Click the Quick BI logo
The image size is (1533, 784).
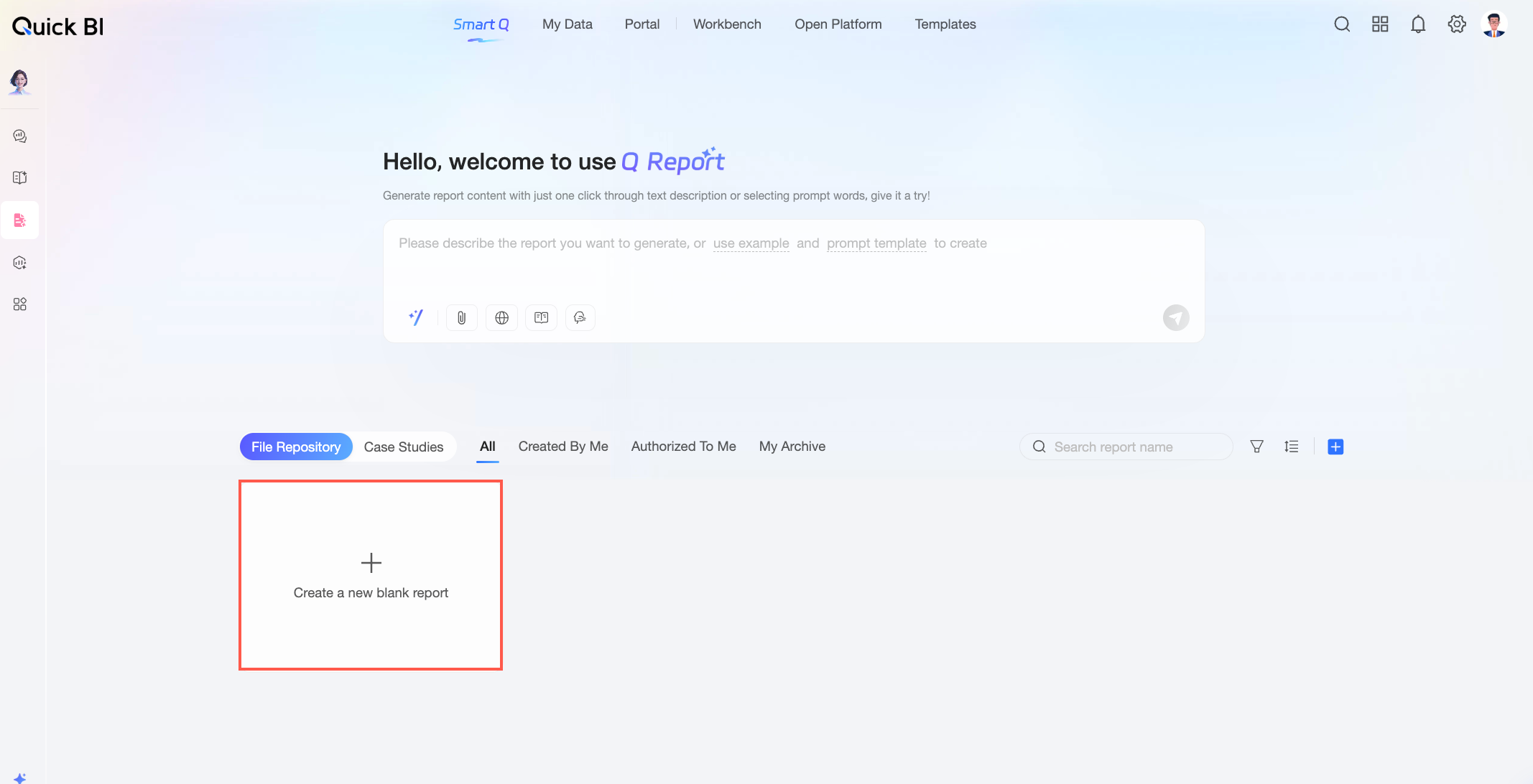click(58, 27)
